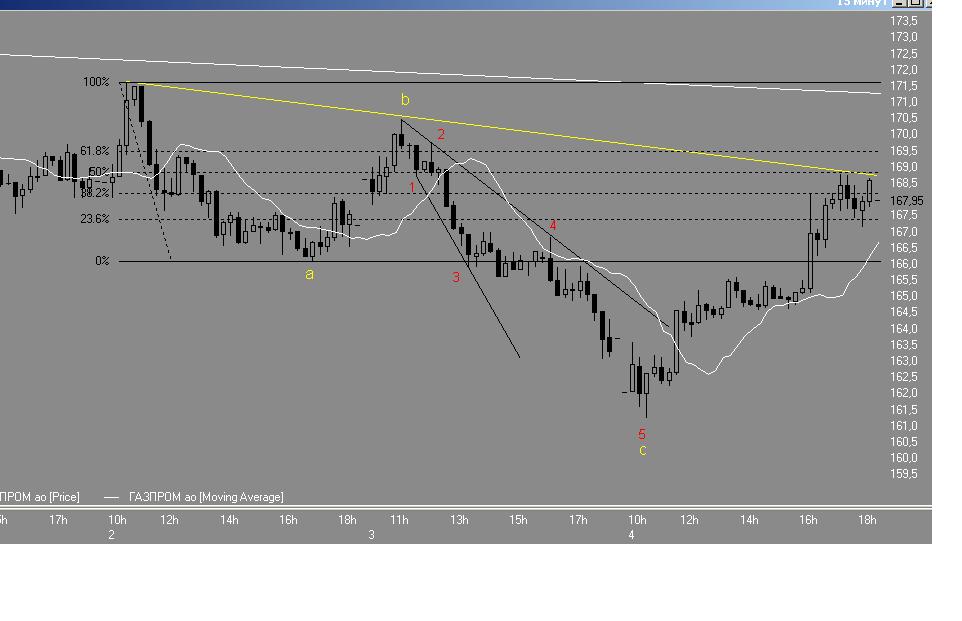Image resolution: width=962 pixels, height=621 pixels.
Task: Click the 164,0 price axis value
Action: (904, 329)
